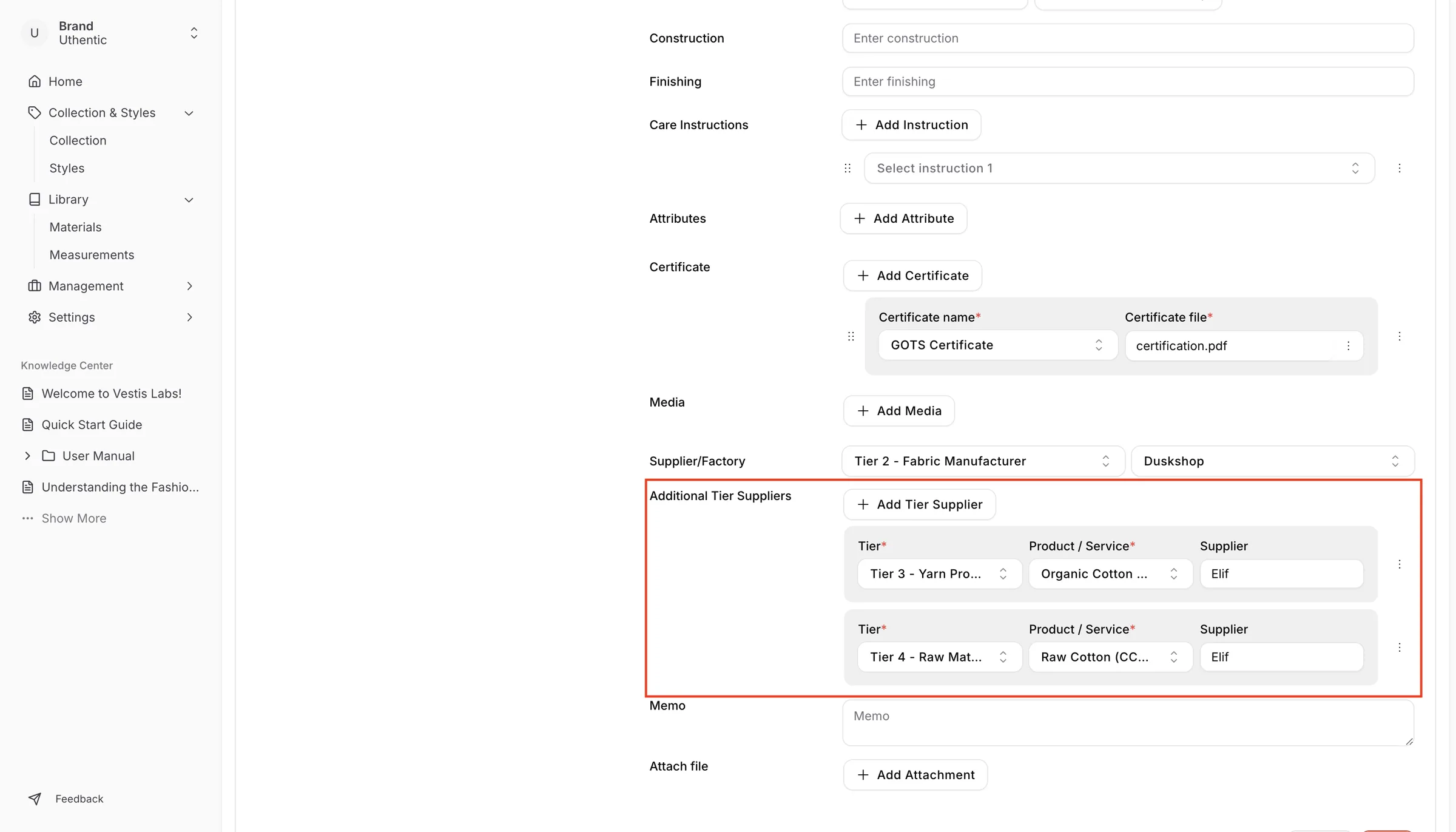Expand the Settings section
Viewport: 1456px width, 832px height.
click(x=189, y=317)
